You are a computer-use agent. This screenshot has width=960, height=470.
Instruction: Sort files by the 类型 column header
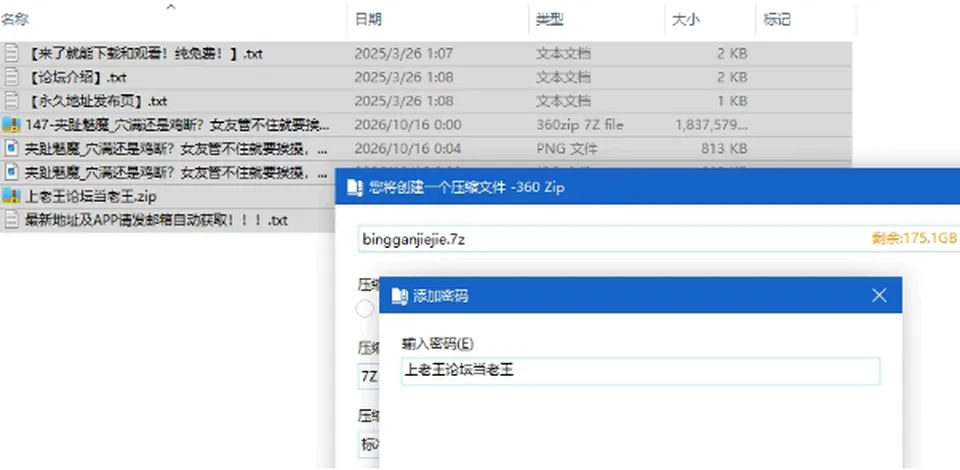549,20
